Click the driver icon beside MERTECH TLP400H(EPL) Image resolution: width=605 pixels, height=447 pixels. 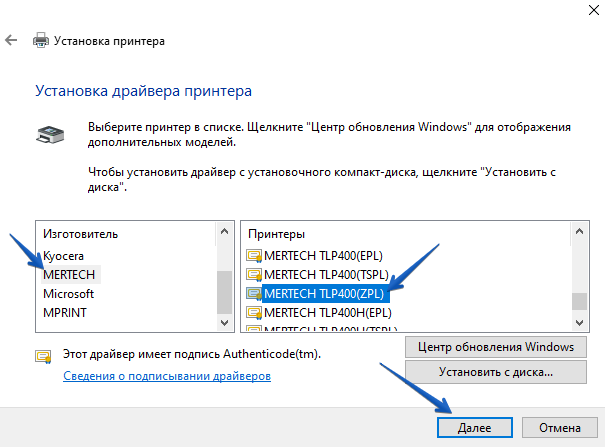click(254, 313)
